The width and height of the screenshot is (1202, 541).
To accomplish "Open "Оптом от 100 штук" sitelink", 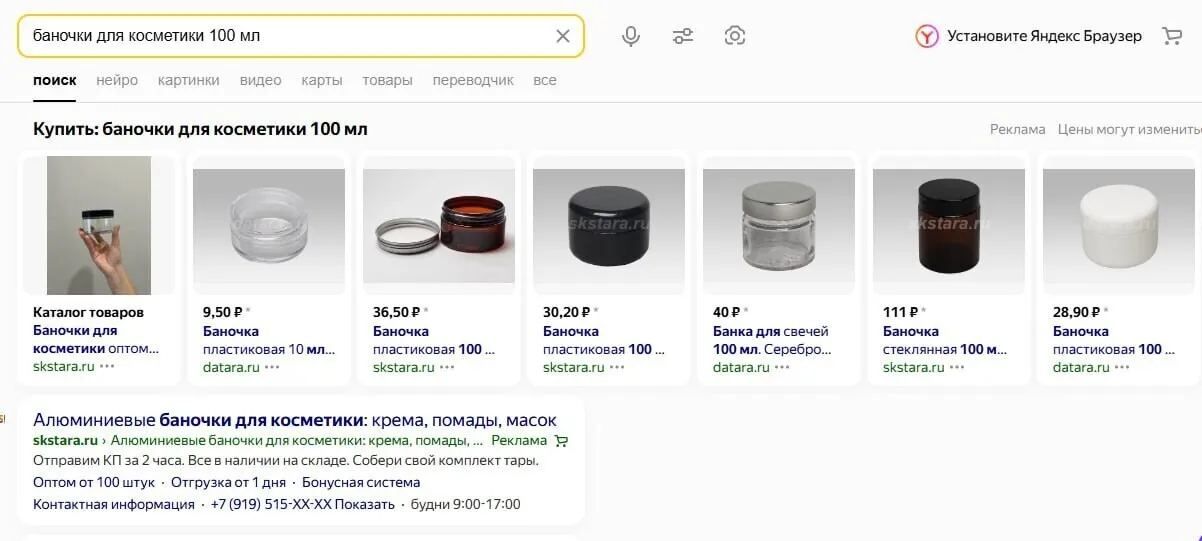I will pos(94,482).
